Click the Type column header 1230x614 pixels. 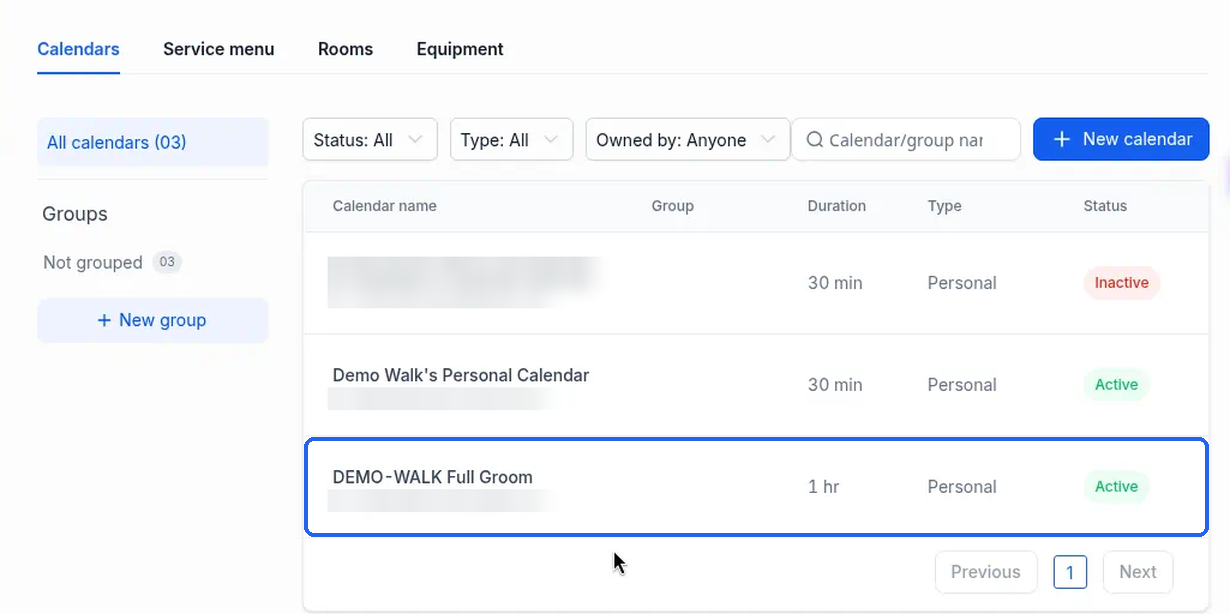pyautogui.click(x=945, y=206)
